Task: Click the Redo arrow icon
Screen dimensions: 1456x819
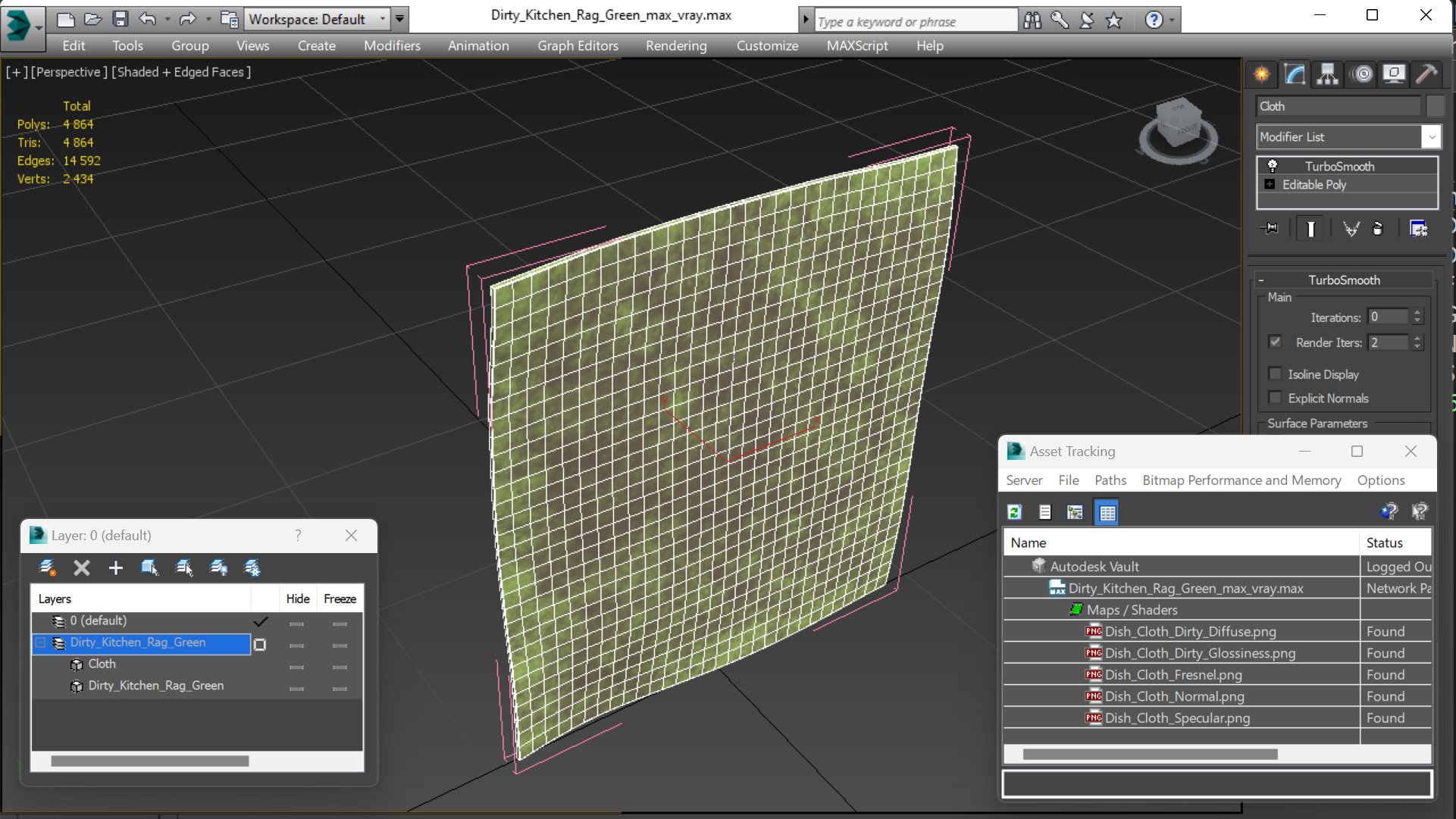Action: coord(187,19)
